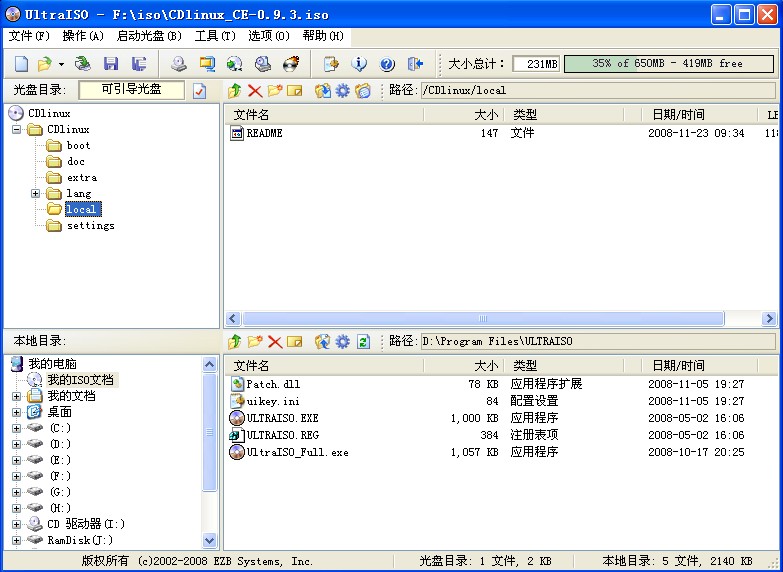Click the Compress ISO icon
Viewport: 783px width, 572px height.
coord(207,64)
